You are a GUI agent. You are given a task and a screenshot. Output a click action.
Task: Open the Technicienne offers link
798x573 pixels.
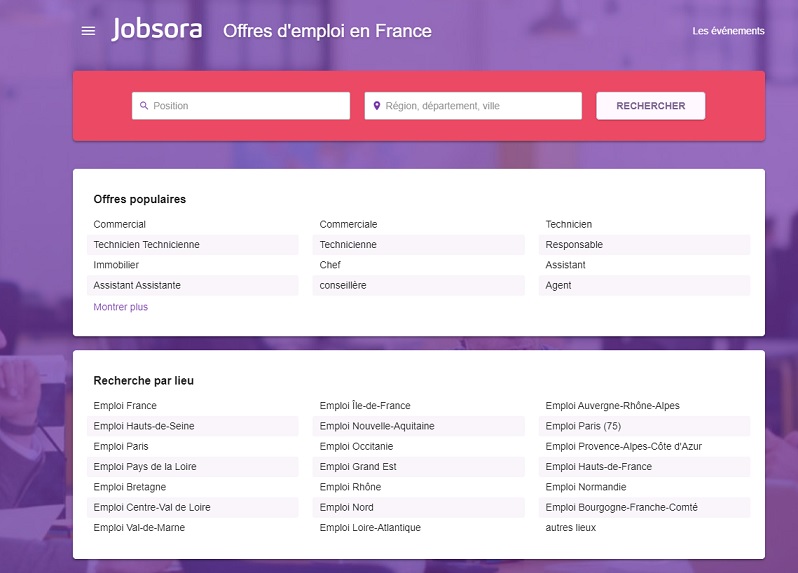tap(348, 245)
